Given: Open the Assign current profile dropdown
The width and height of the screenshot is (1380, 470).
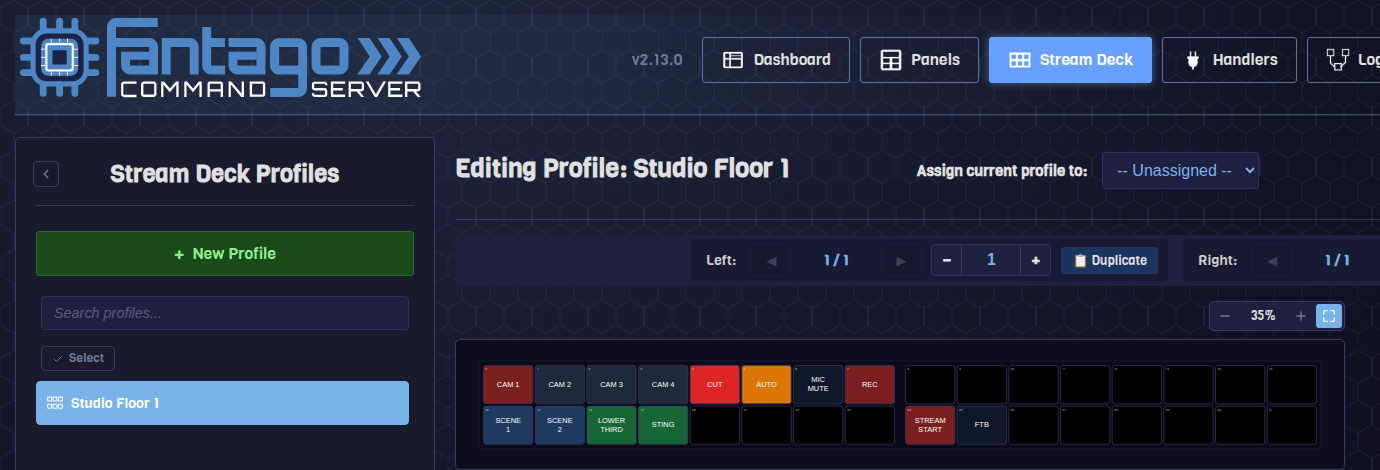Looking at the screenshot, I should tap(1180, 171).
